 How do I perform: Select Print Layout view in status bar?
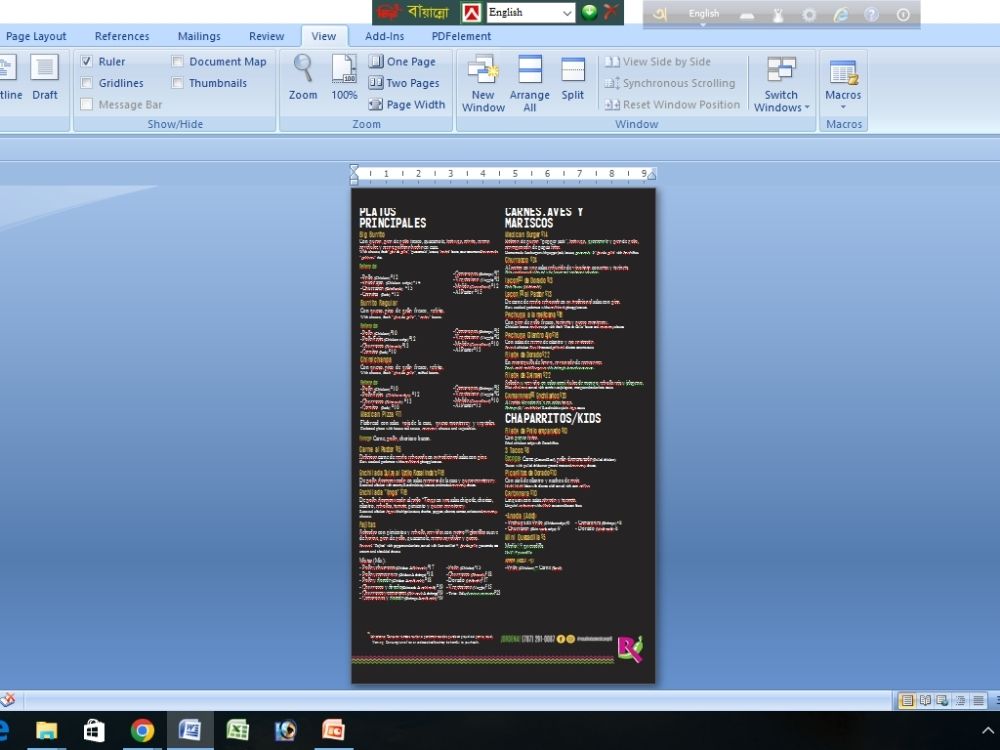(x=906, y=701)
